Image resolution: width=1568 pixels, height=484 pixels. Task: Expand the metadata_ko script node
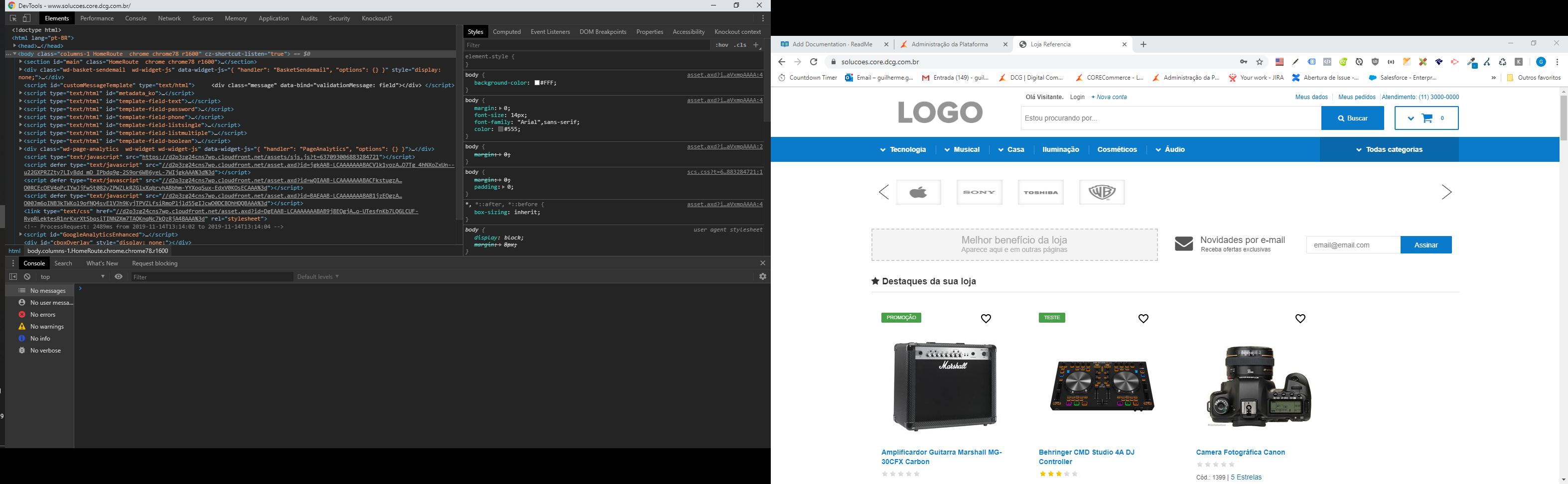point(21,93)
